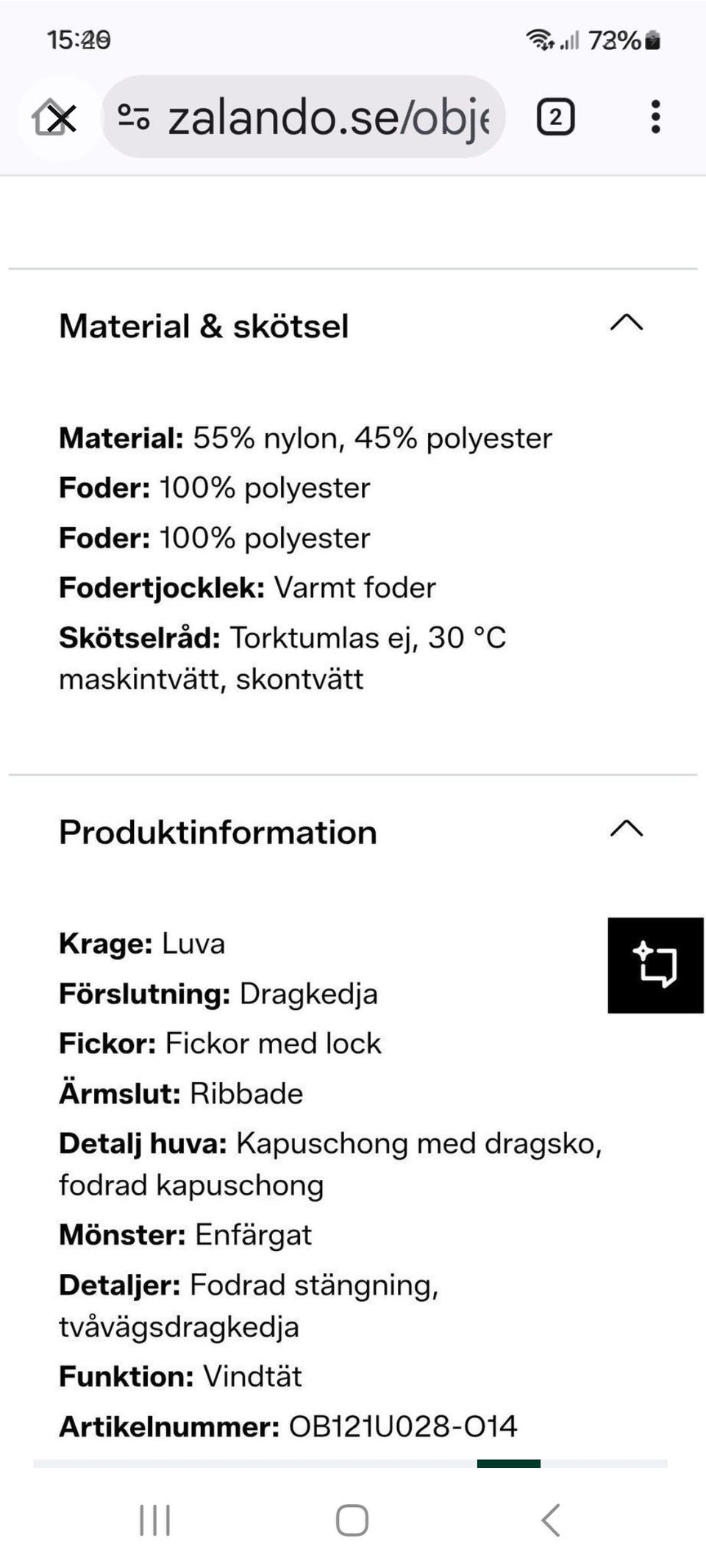Open the tab switcher showing 2 tabs
The width and height of the screenshot is (706, 1568).
(556, 116)
